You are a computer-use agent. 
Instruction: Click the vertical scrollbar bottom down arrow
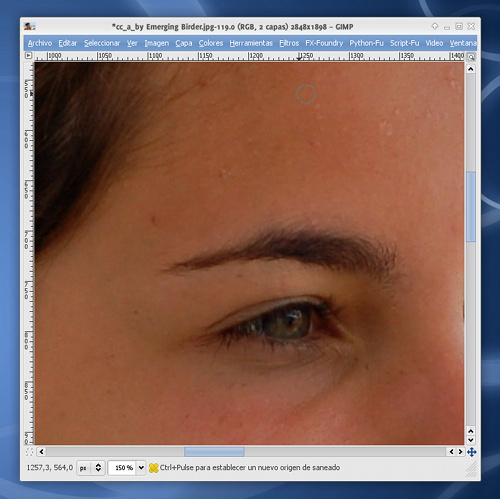click(470, 440)
